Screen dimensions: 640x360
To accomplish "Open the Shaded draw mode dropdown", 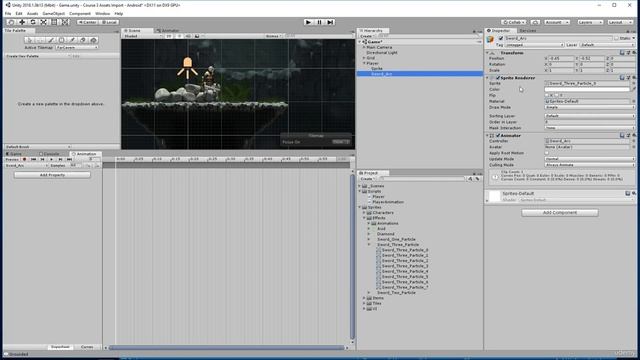I will coord(142,36).
